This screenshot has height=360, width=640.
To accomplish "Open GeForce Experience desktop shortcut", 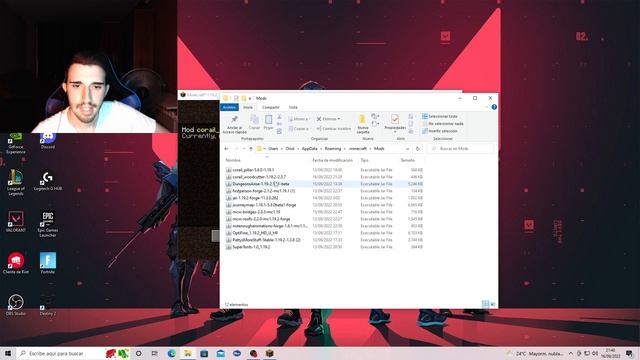I will (x=16, y=143).
